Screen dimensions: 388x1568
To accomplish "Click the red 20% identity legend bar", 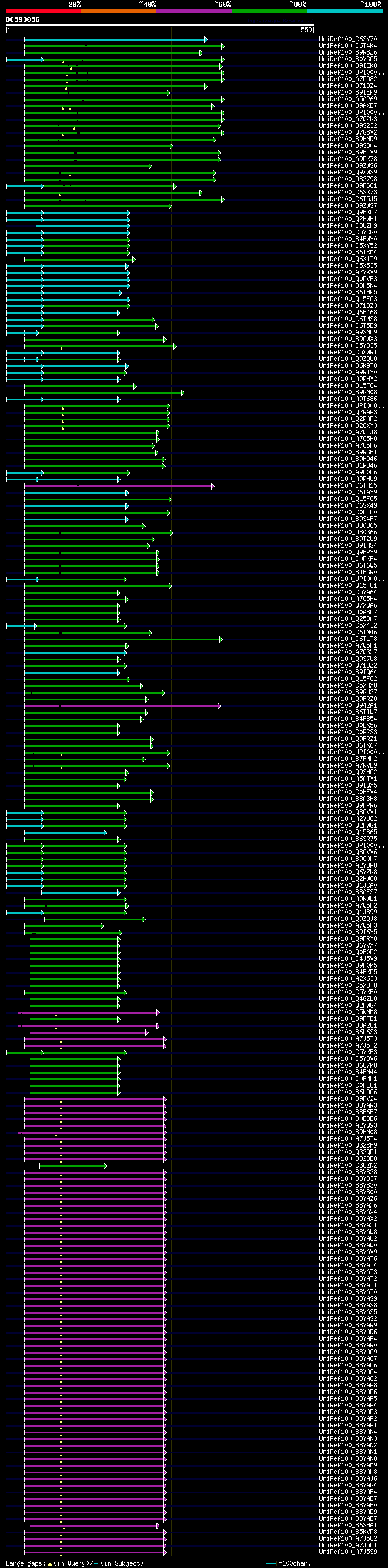I will pos(43,11).
